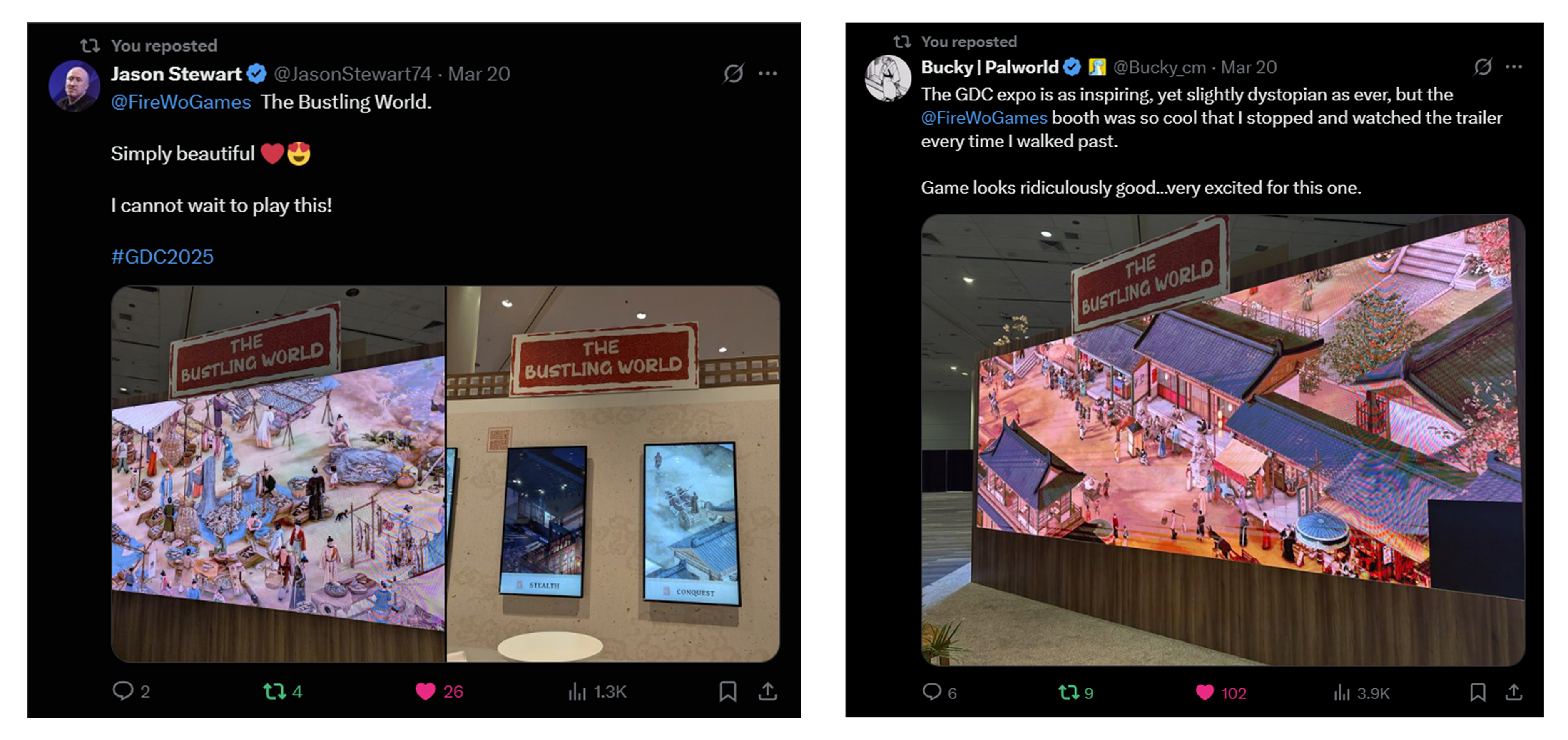The height and width of the screenshot is (740, 1568).
Task: Unlike Bucky's tweet with 102 likes
Action: (1205, 693)
